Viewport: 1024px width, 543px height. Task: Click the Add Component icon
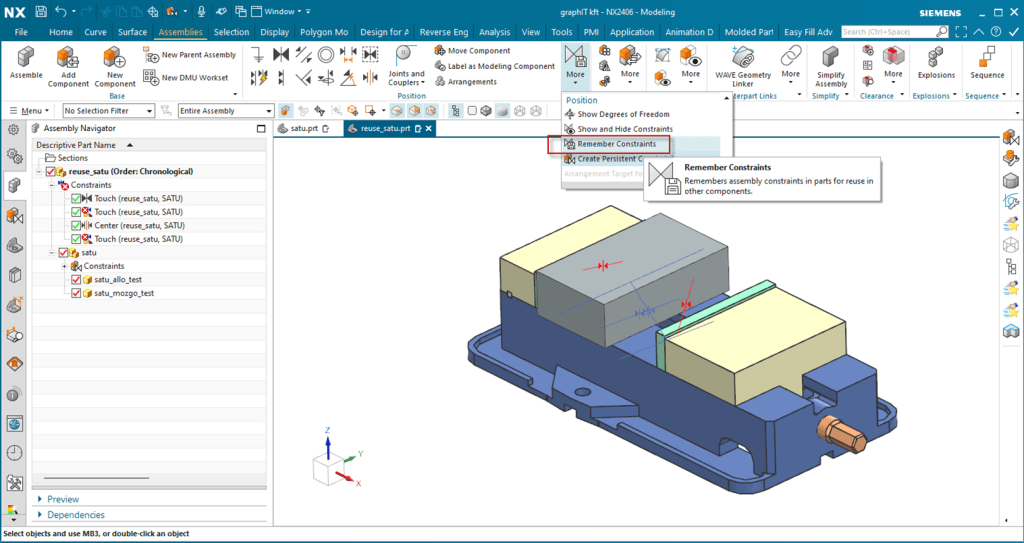pos(68,56)
